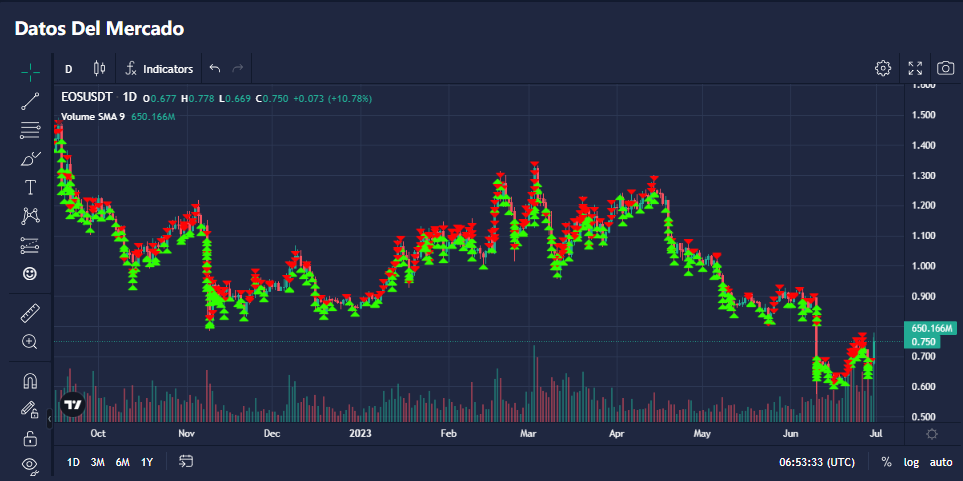Viewport: 963px width, 481px height.
Task: Select the ruler measure tool
Action: (30, 313)
